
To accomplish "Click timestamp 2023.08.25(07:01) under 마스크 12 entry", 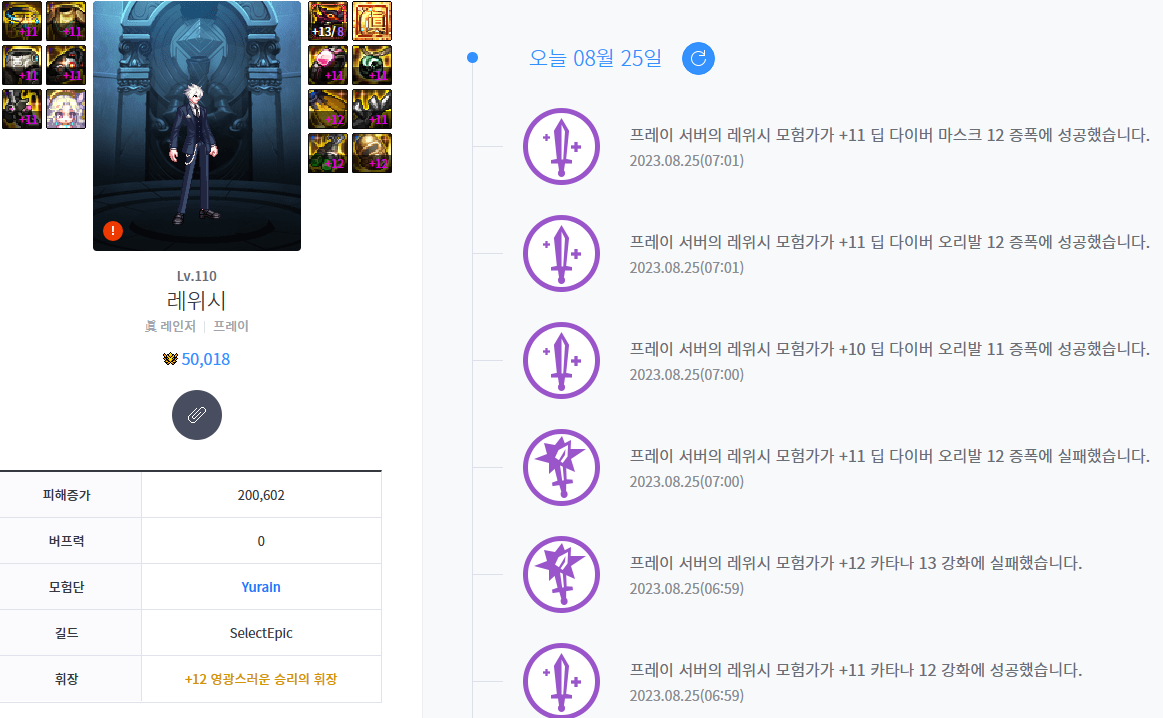I will click(x=687, y=160).
